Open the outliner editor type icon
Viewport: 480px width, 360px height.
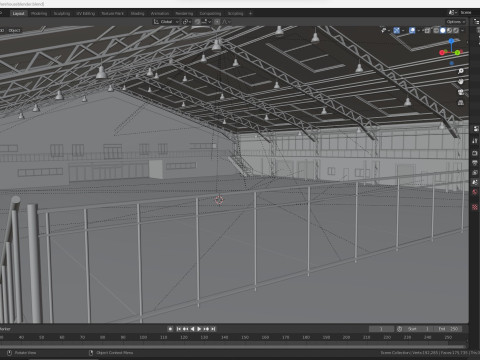coord(476,22)
